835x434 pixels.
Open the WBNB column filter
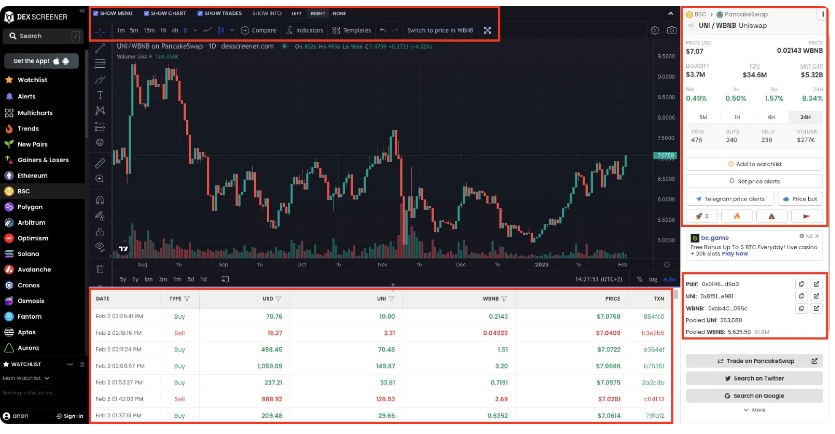pos(504,299)
